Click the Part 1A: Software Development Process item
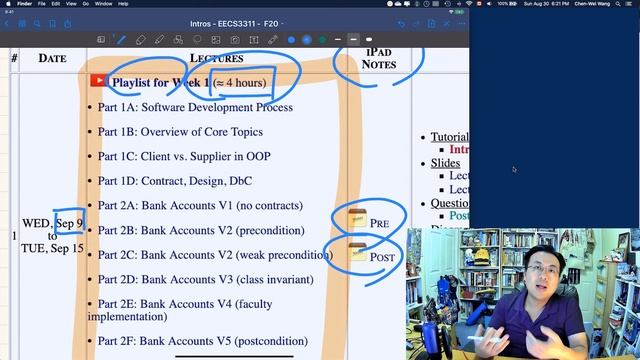 click(195, 107)
